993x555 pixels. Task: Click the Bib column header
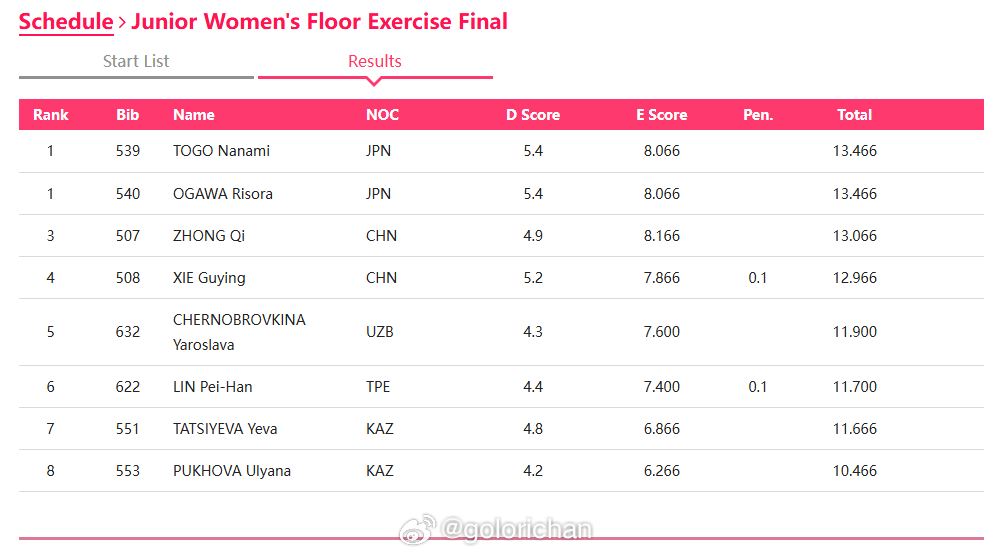click(x=127, y=115)
